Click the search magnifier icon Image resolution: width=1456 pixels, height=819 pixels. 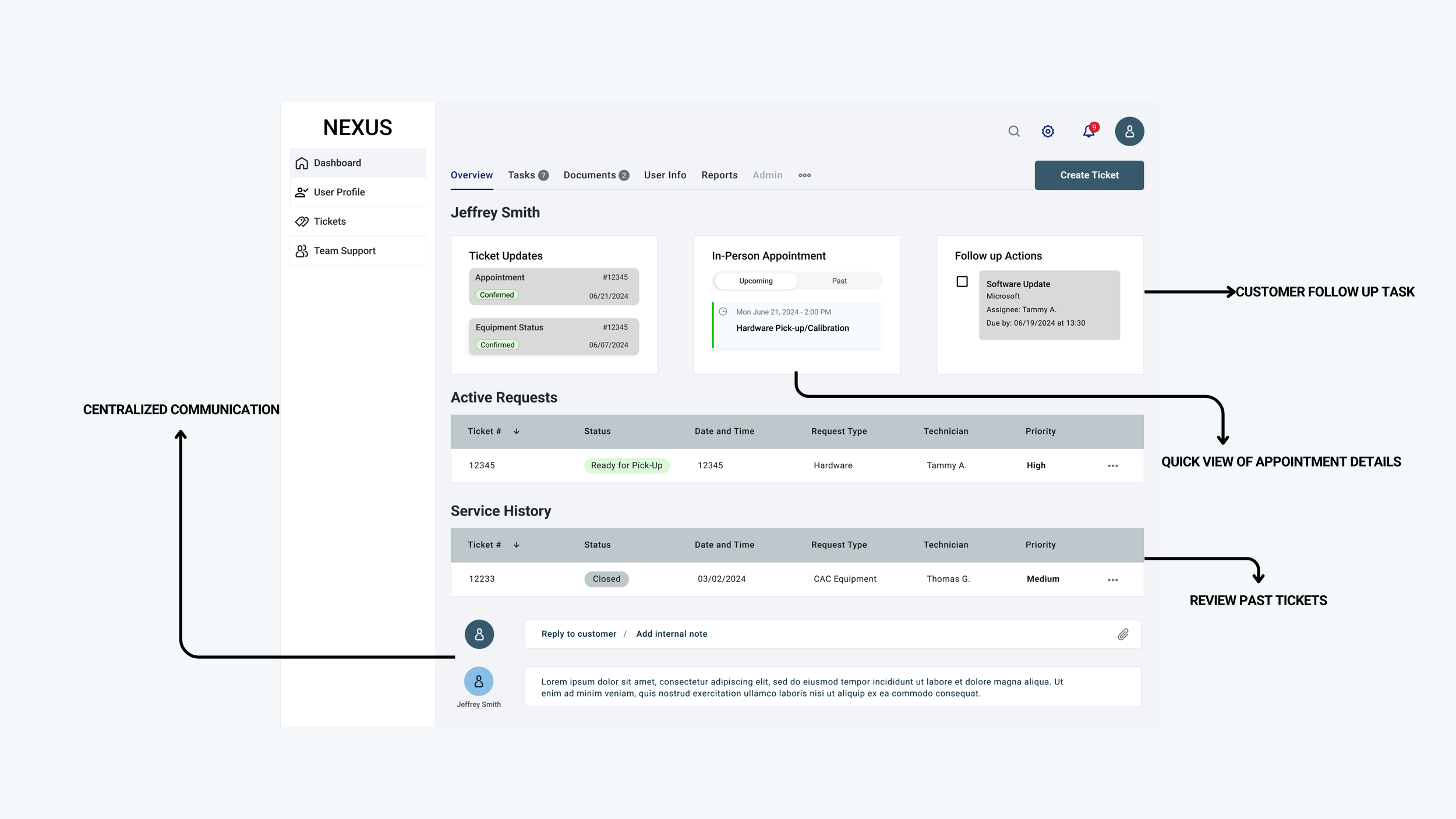tap(1014, 131)
